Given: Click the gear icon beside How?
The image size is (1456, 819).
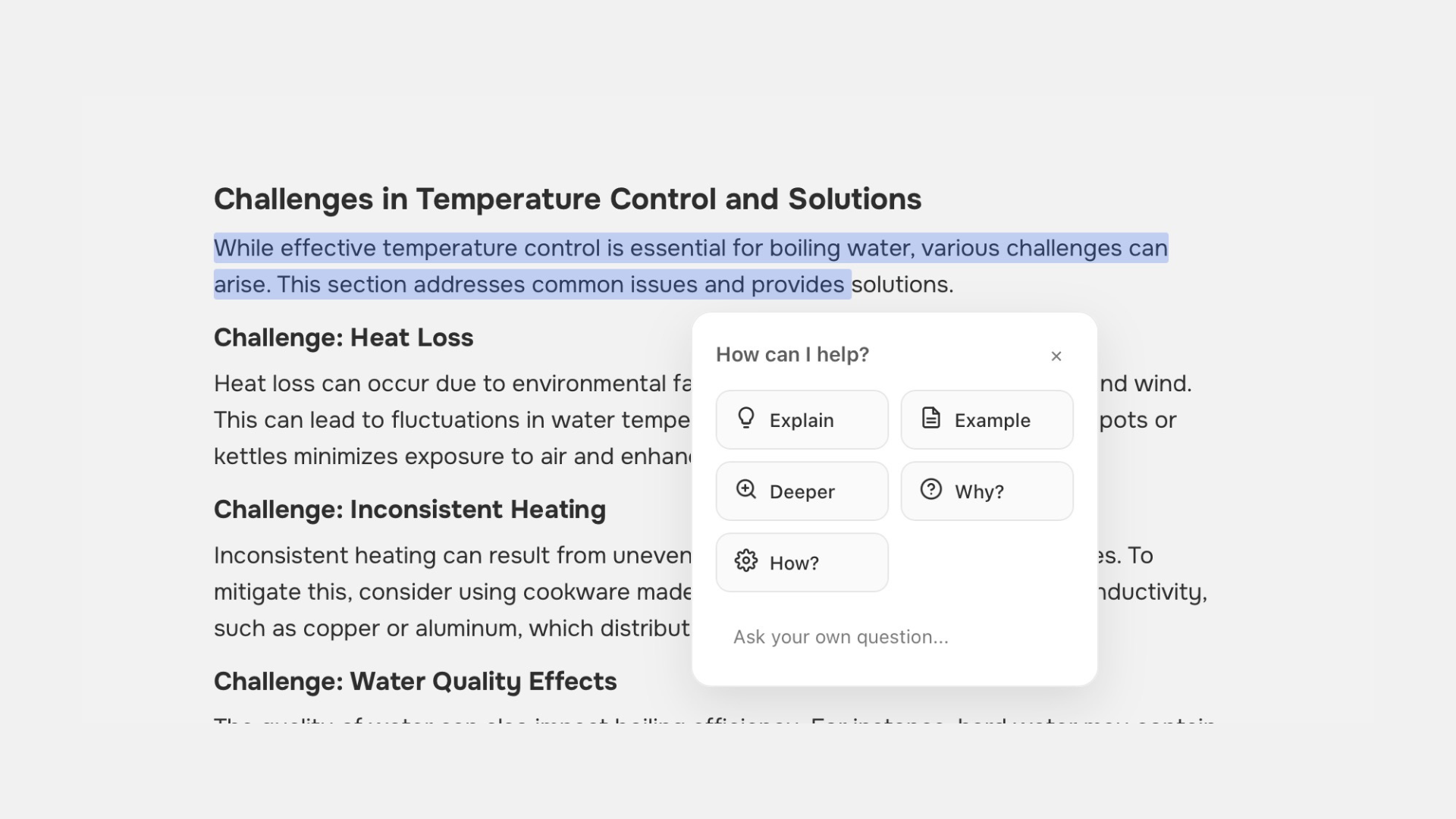Looking at the screenshot, I should [x=746, y=561].
